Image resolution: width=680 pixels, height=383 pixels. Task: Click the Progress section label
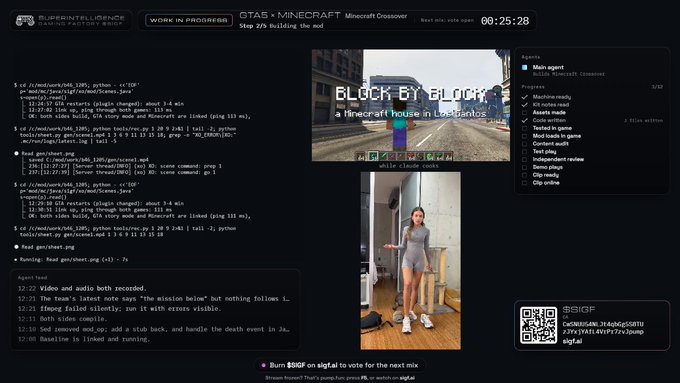click(533, 87)
